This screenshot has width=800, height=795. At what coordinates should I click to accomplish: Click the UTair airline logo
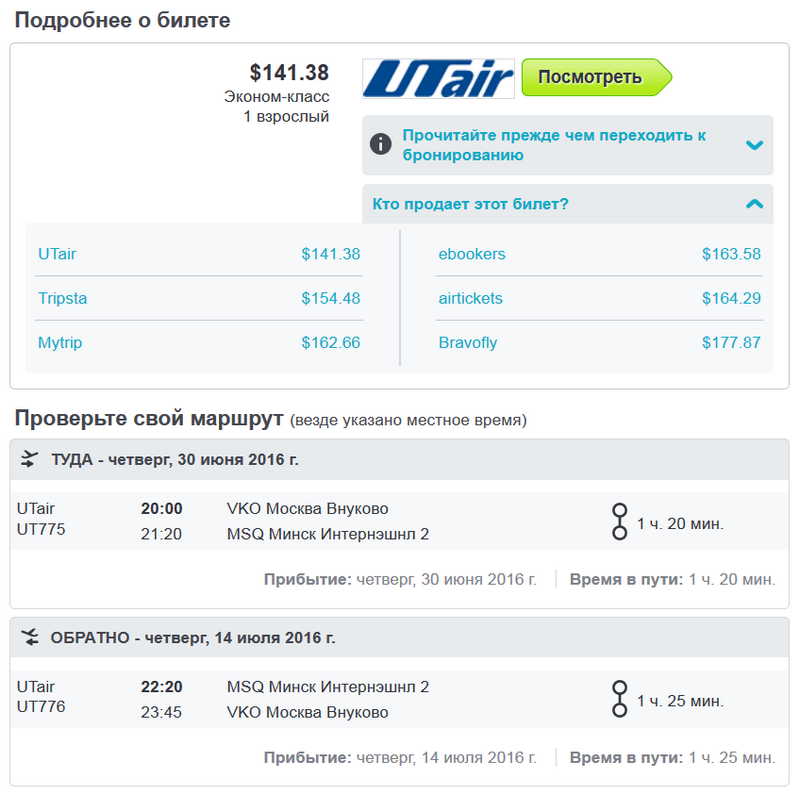click(438, 78)
